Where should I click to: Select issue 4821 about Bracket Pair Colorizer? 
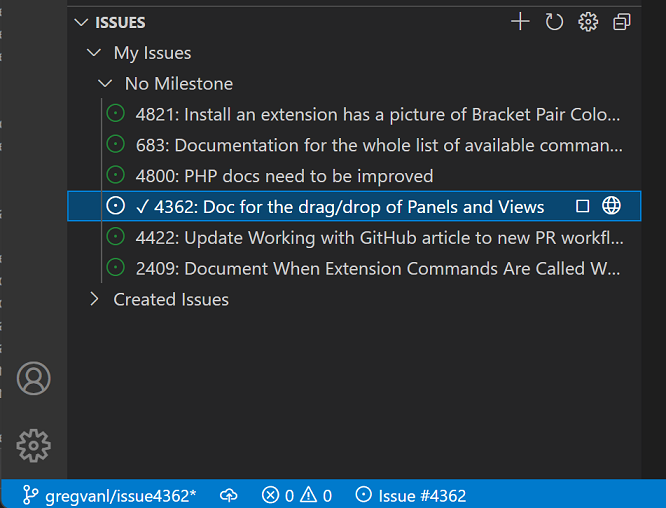tap(377, 115)
